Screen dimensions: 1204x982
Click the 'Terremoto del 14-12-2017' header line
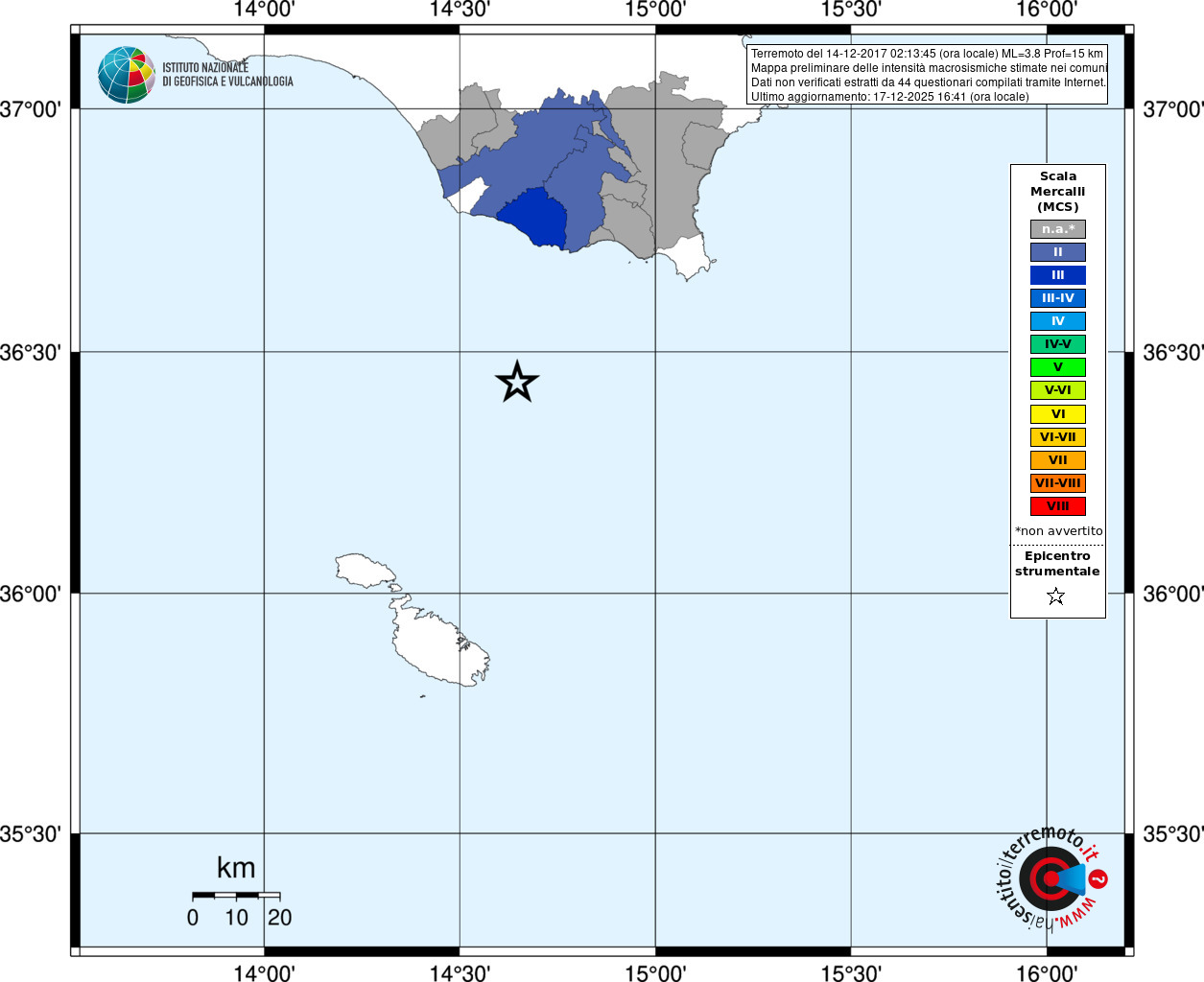coord(927,54)
